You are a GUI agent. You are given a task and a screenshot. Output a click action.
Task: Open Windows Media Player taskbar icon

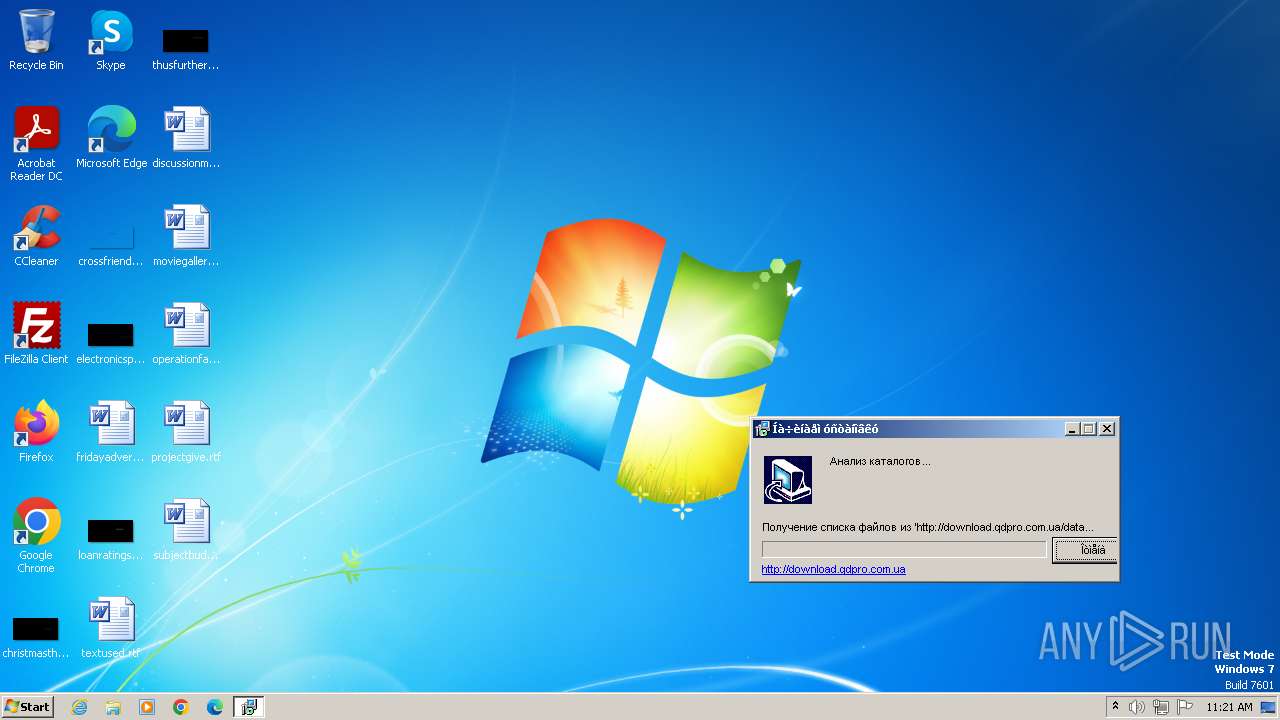pyautogui.click(x=147, y=707)
